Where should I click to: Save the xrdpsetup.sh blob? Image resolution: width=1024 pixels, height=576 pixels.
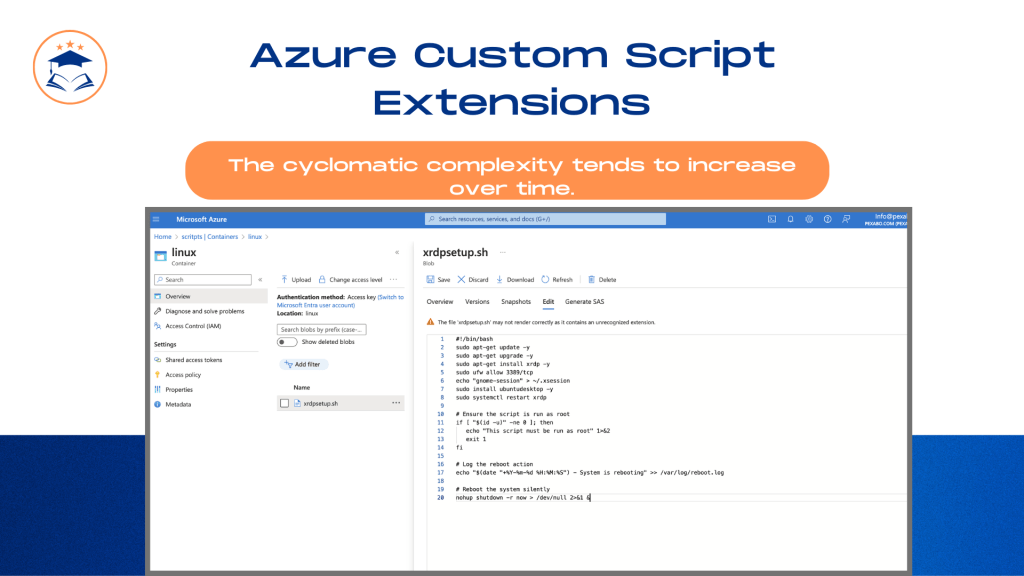point(438,280)
